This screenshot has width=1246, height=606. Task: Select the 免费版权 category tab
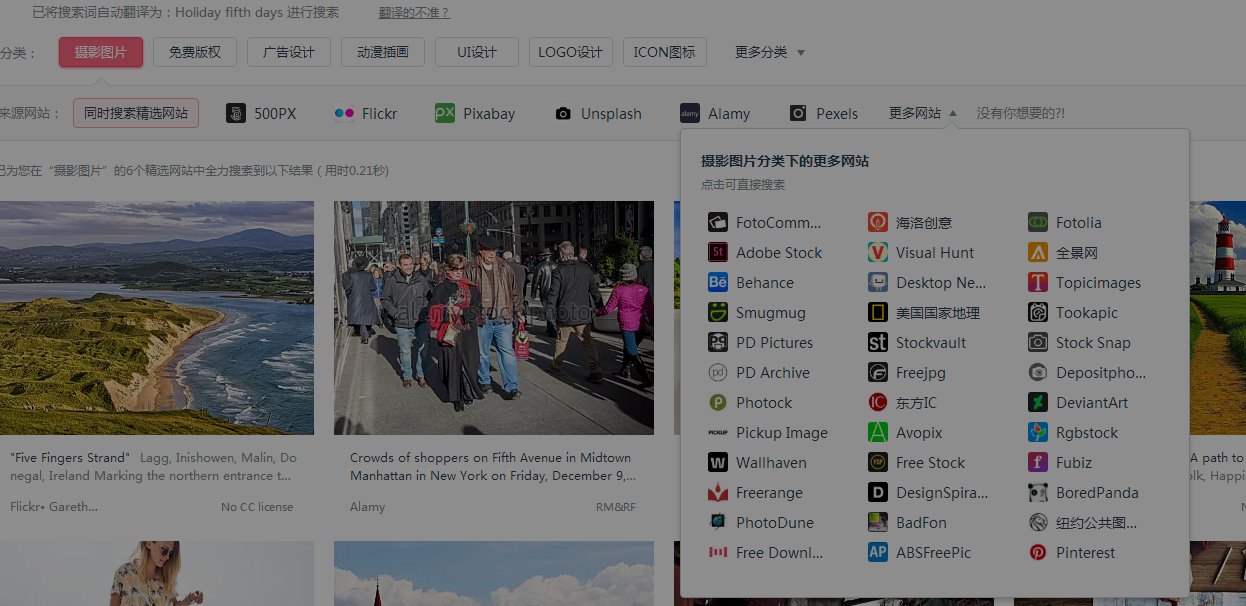[x=195, y=52]
